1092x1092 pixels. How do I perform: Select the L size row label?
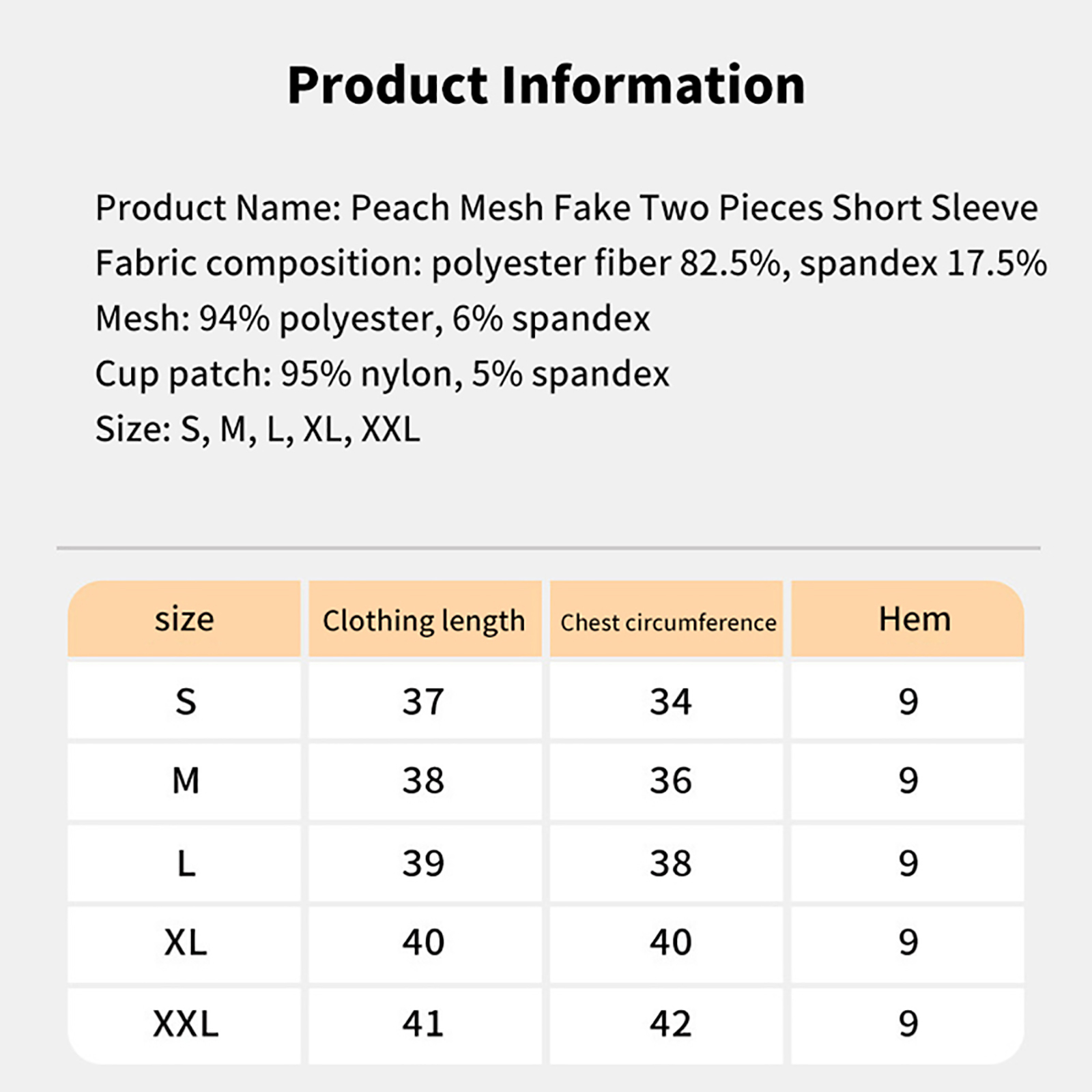pos(186,863)
